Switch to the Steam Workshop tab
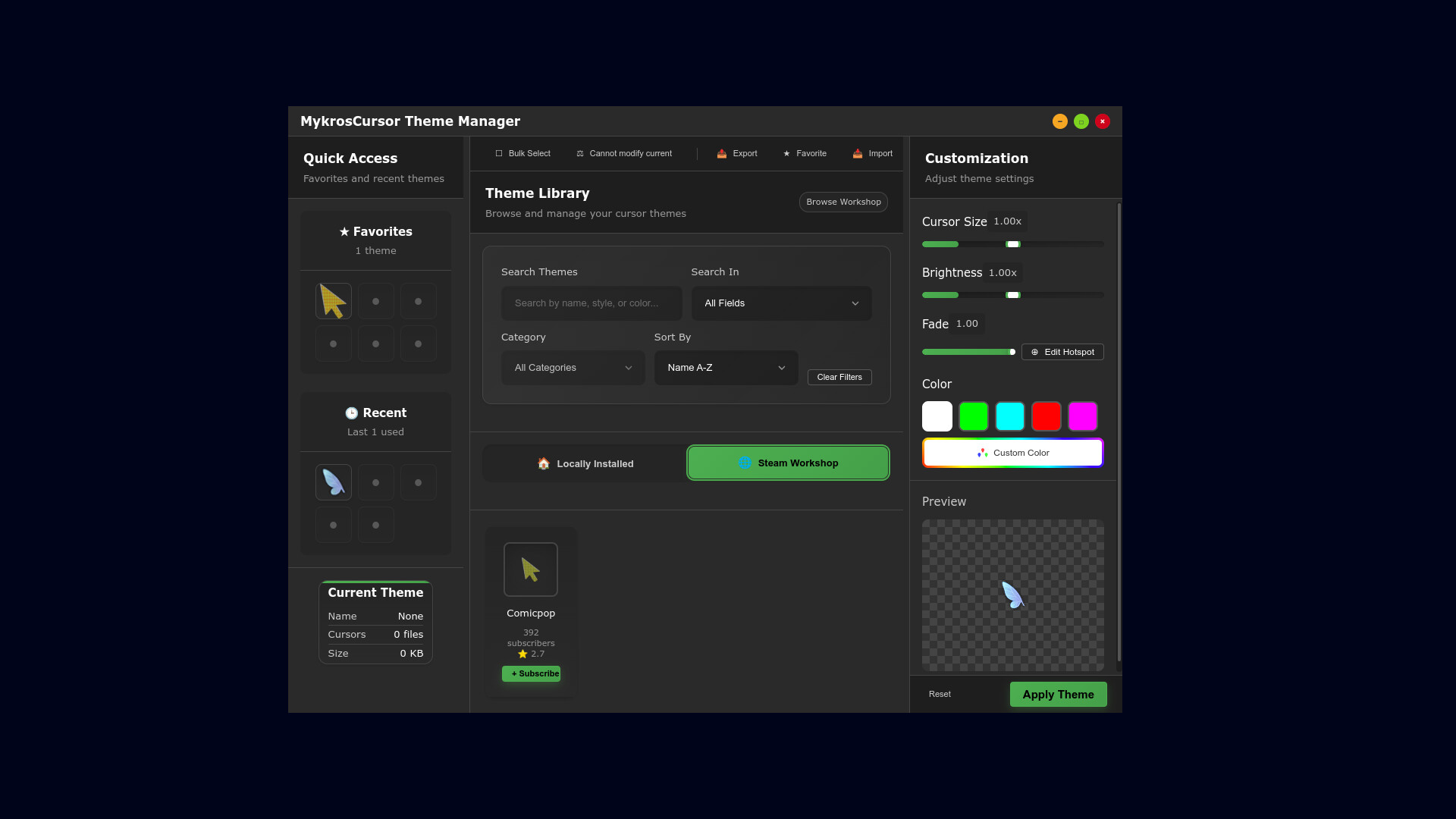Image resolution: width=1456 pixels, height=819 pixels. coord(788,463)
